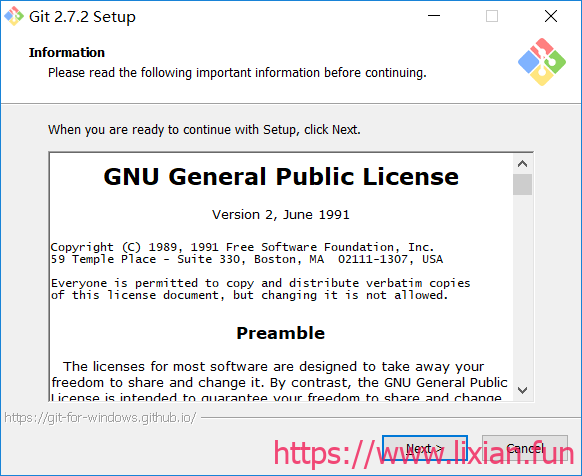
Task: Click the git-for-windows.github.io link text
Action: click(100, 418)
